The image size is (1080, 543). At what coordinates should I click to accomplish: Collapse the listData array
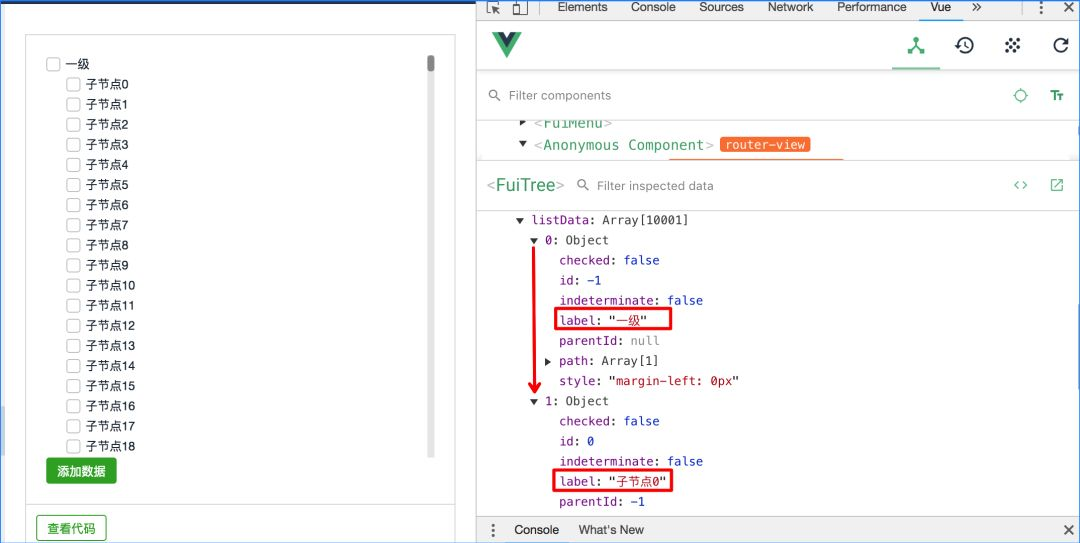click(x=520, y=221)
